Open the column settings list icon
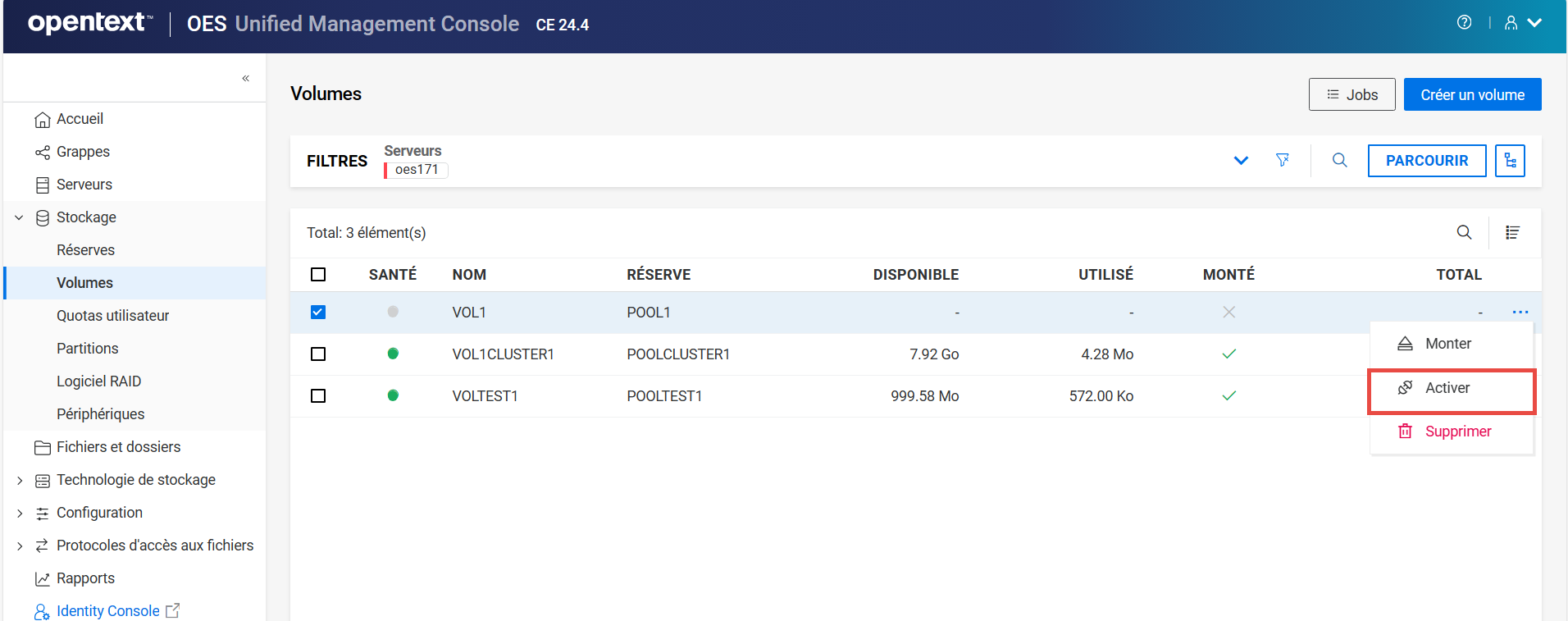Screen dimensions: 1568x621 1512,233
